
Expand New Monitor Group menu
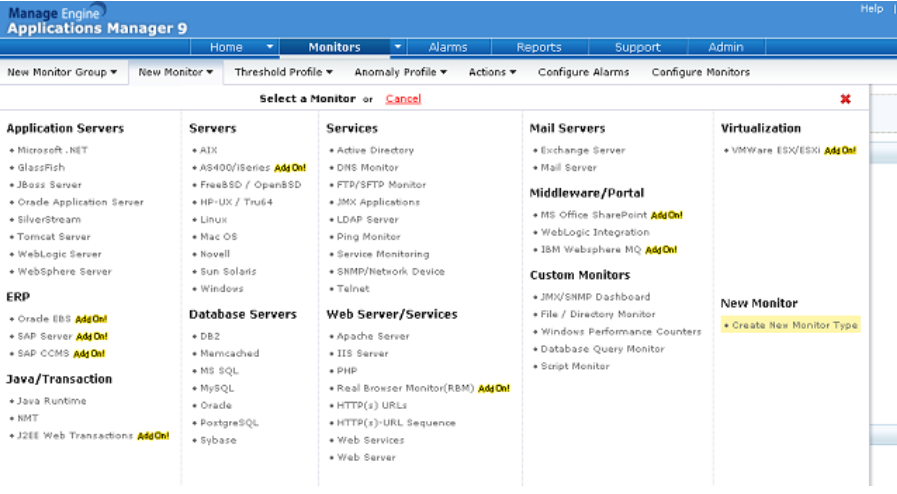coord(62,72)
